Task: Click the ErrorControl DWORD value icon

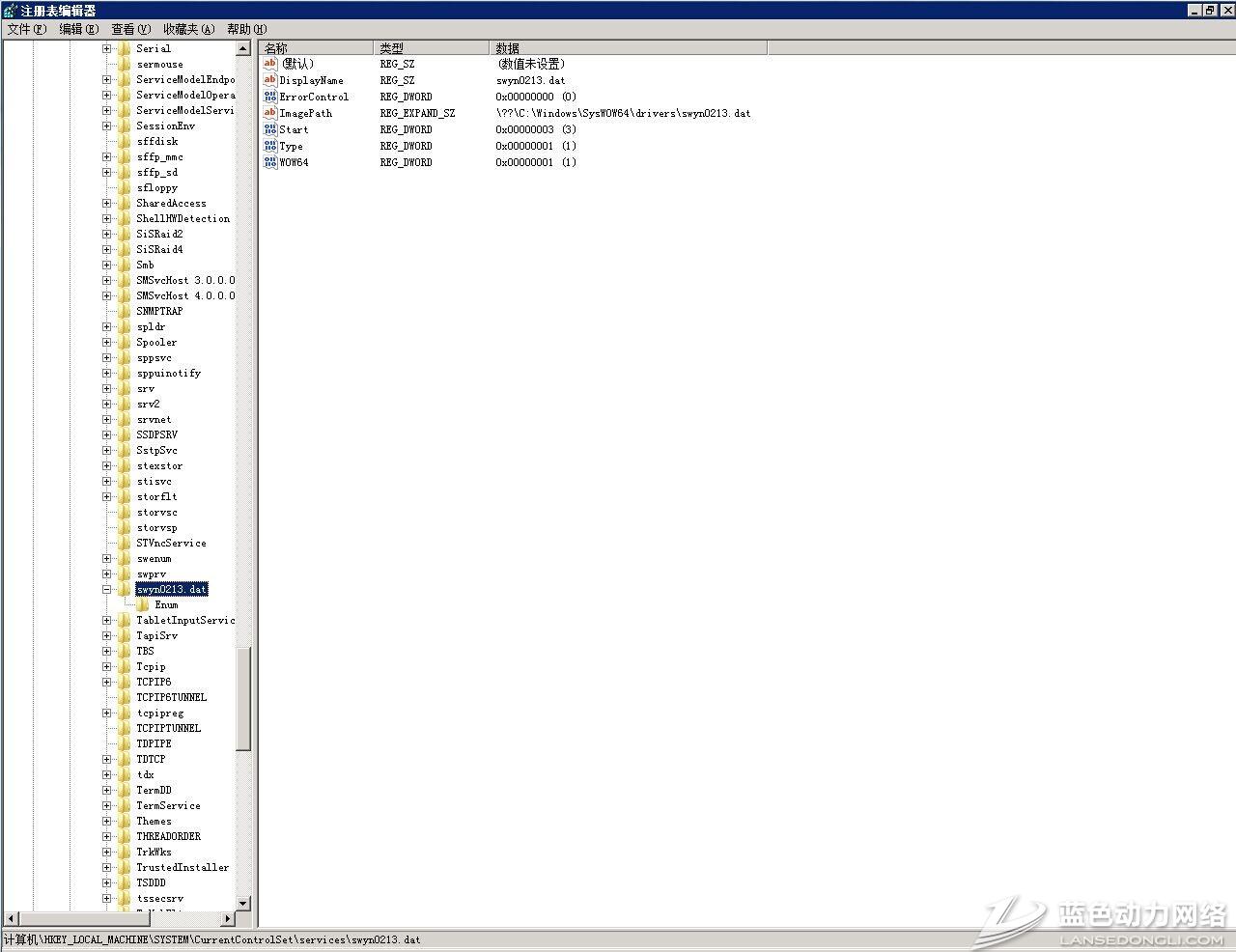Action: pyautogui.click(x=270, y=97)
